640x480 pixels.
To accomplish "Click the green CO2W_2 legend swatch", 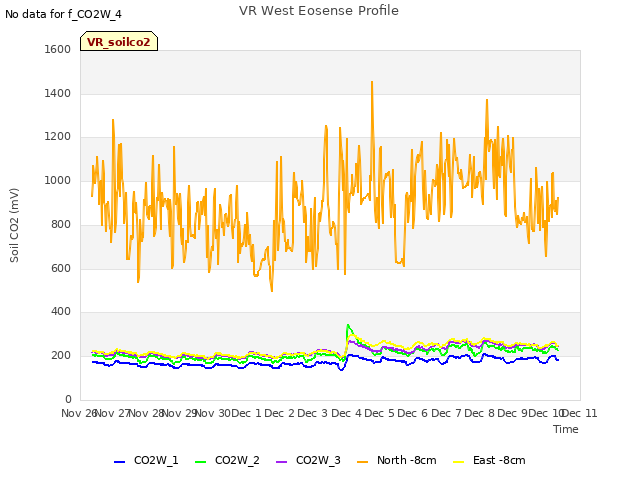I will pos(200,462).
